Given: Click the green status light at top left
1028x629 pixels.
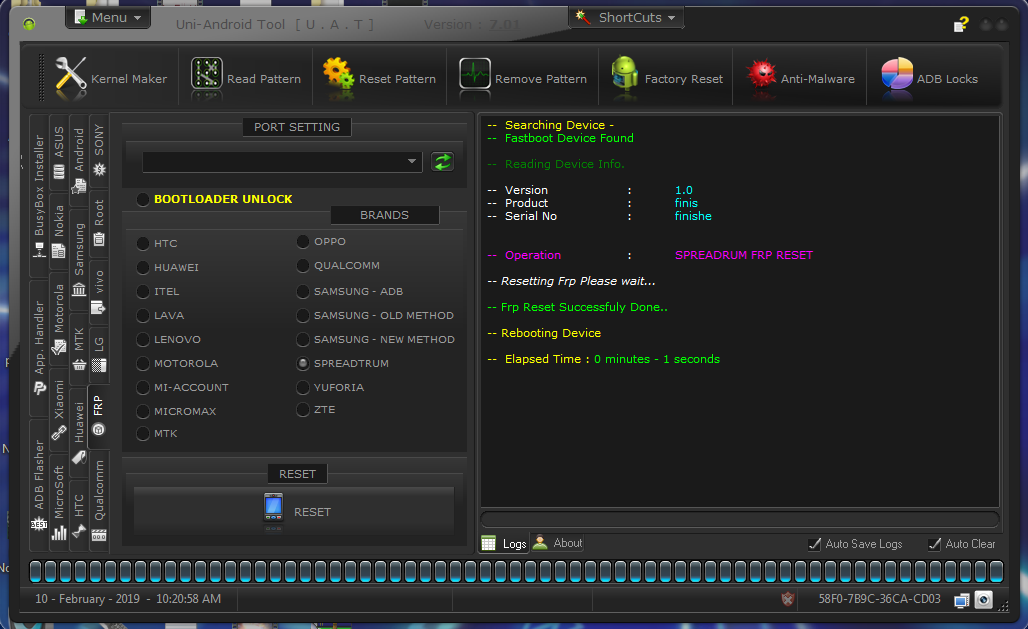Looking at the screenshot, I should click(x=29, y=24).
